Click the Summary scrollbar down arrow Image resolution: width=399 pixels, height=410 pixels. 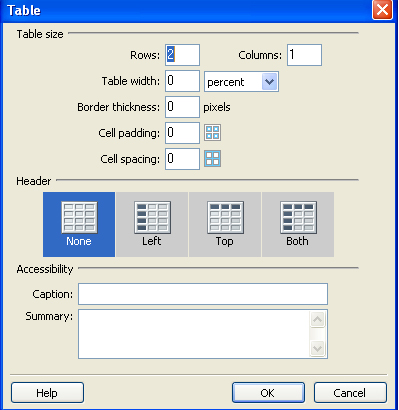coord(317,349)
